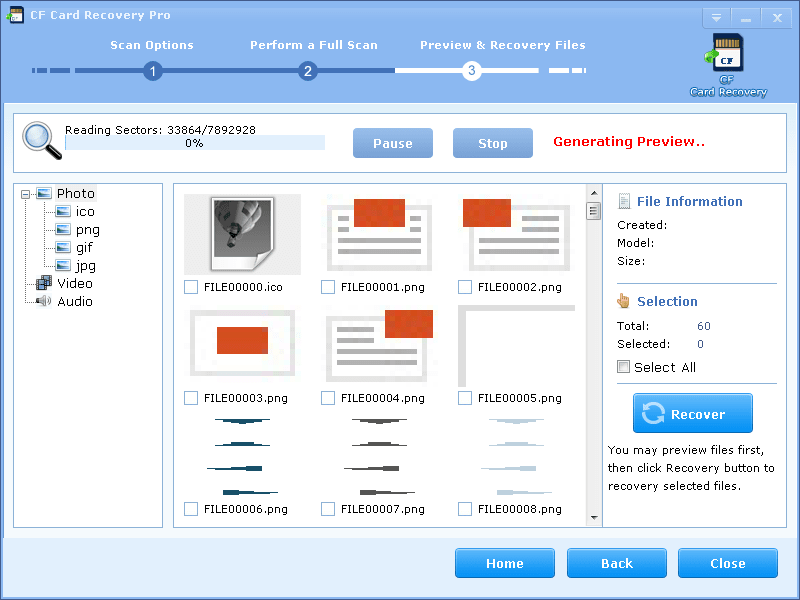Click the magnifying glass scan icon
Image resolution: width=800 pixels, height=600 pixels.
(x=42, y=140)
